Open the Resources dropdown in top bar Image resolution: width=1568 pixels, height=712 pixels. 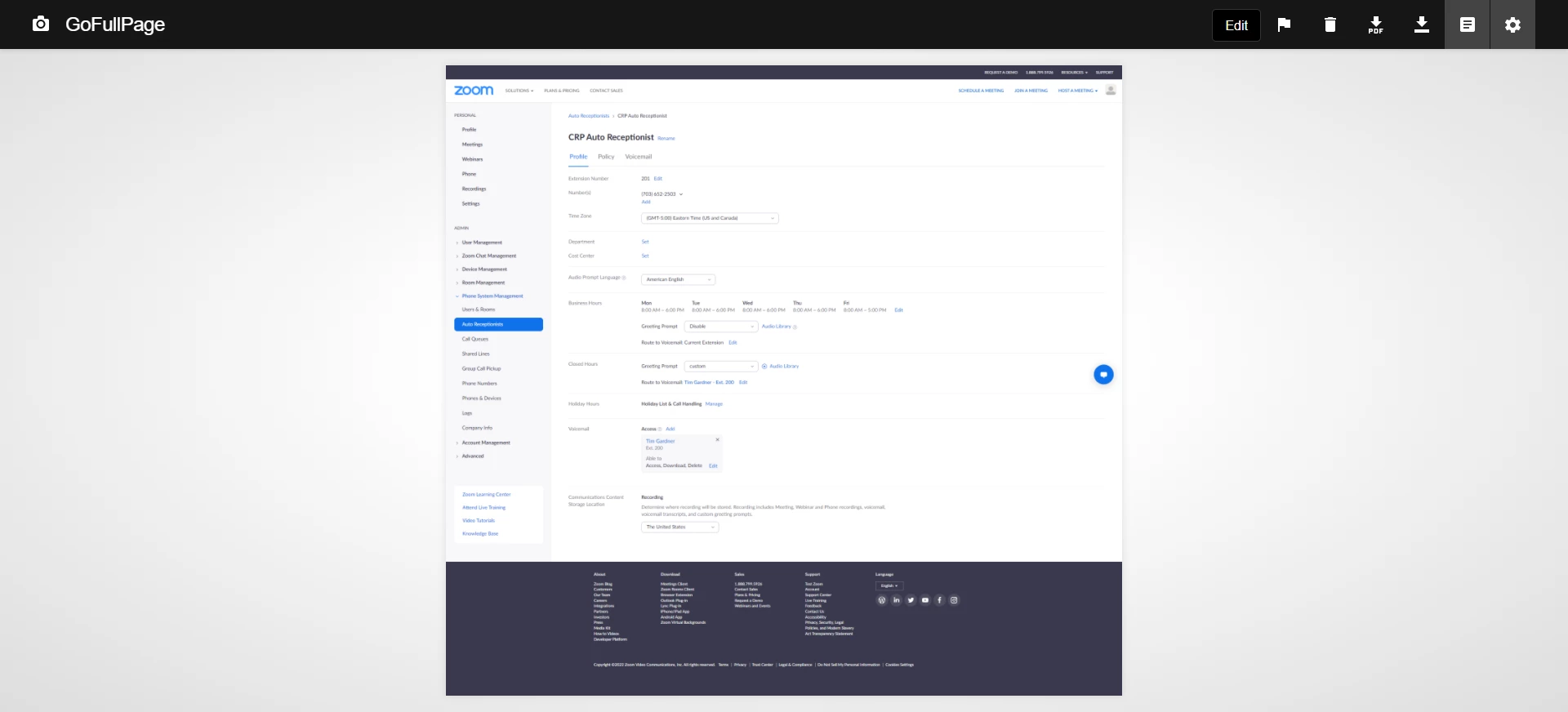pos(1075,73)
